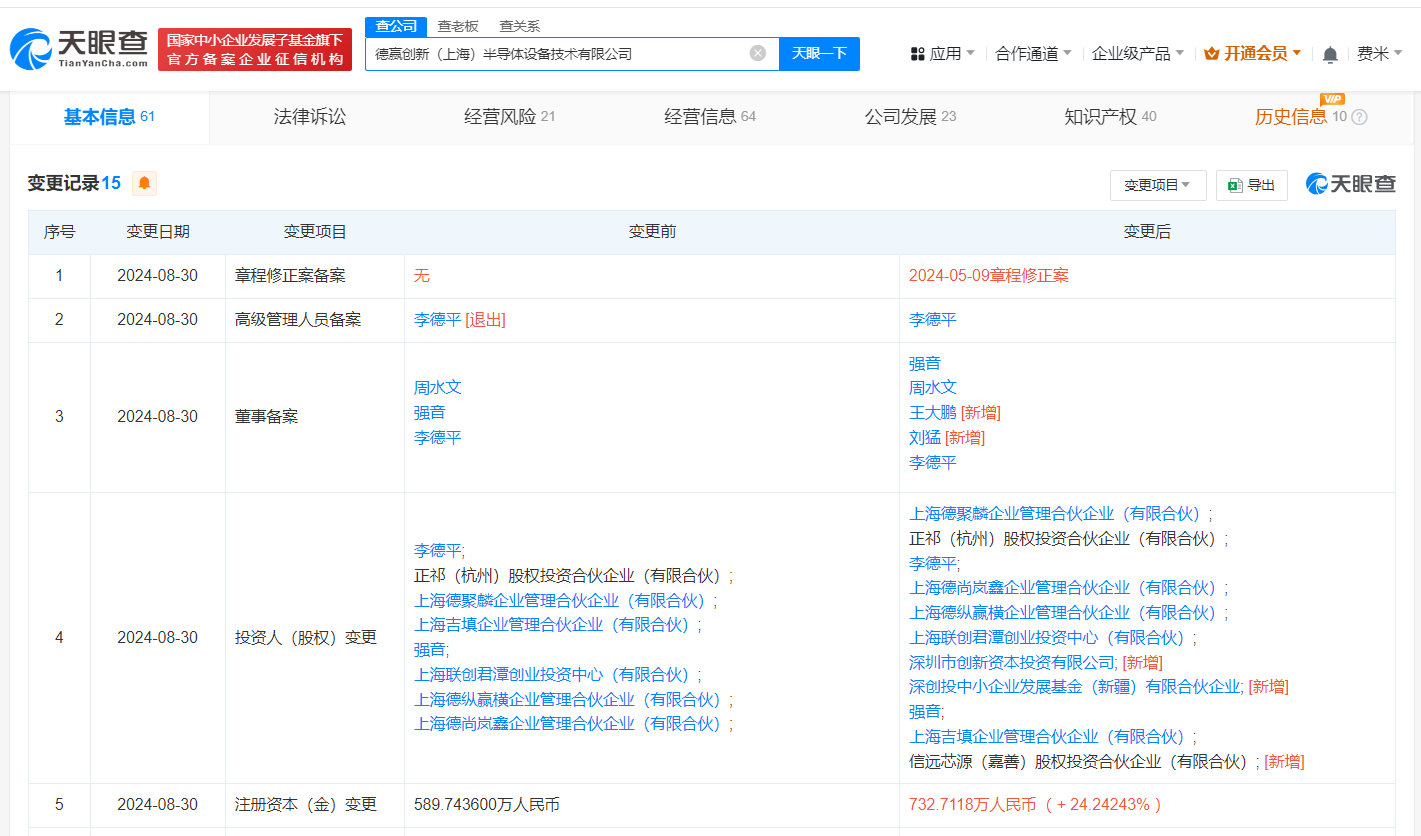Open the TianYanCha logo home link
Viewport: 1421px width, 836px height.
tap(79, 48)
